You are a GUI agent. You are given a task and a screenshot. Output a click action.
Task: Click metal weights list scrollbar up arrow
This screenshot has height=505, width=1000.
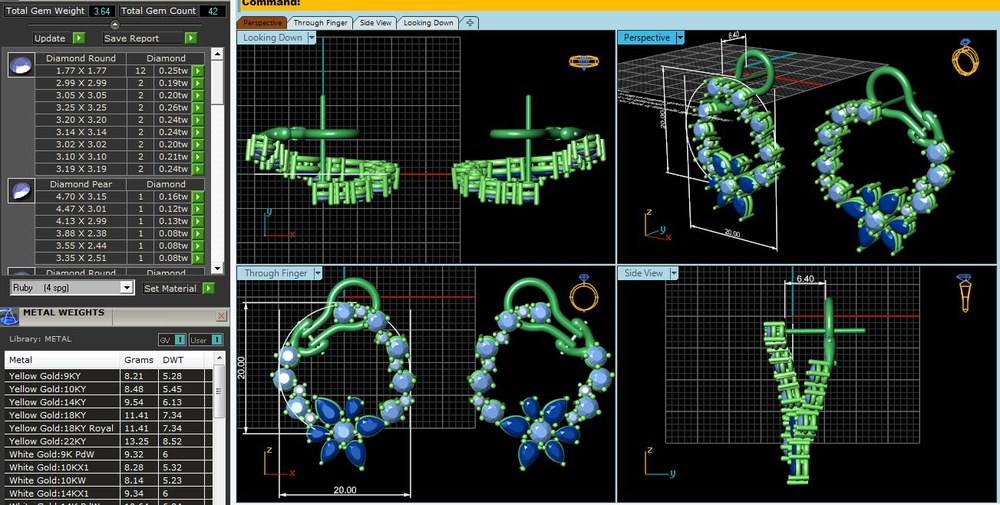pyautogui.click(x=219, y=359)
